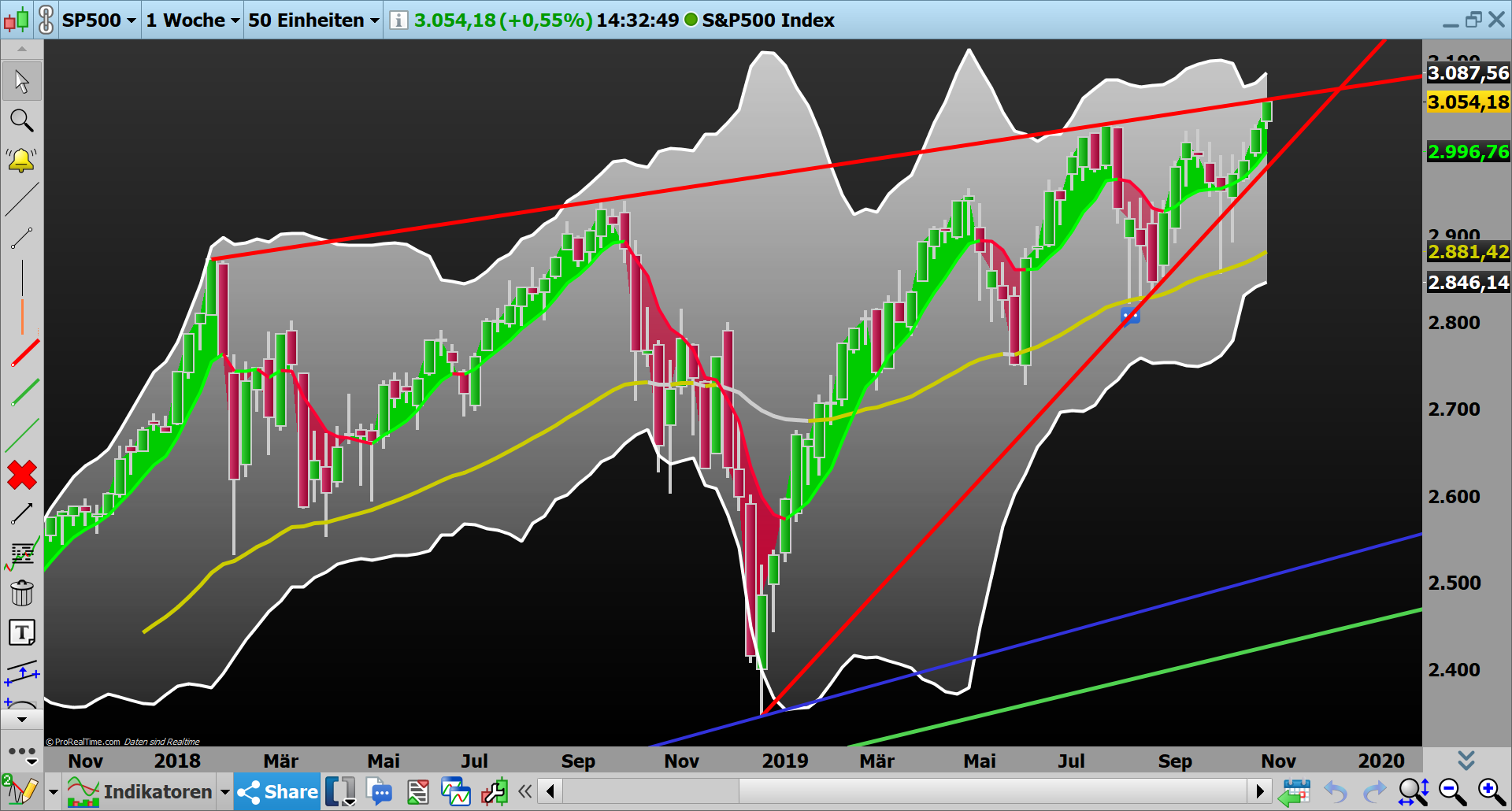The width and height of the screenshot is (1512, 811).
Task: Open chart settings wrench icon
Action: [495, 791]
